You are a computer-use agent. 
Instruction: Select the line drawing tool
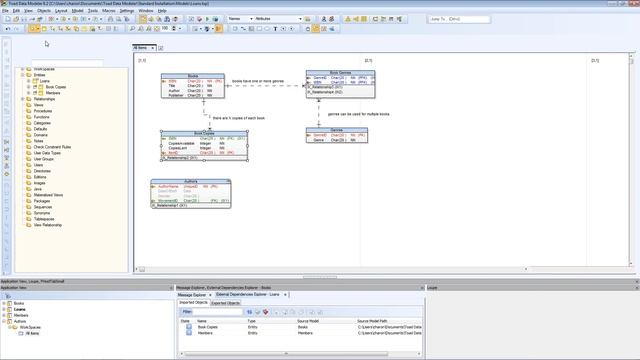coord(243,29)
